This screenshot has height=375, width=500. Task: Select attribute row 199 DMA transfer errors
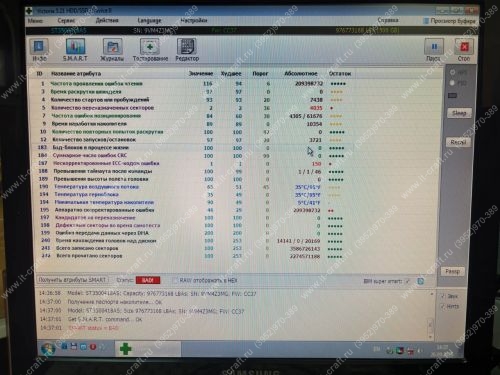tap(195, 233)
